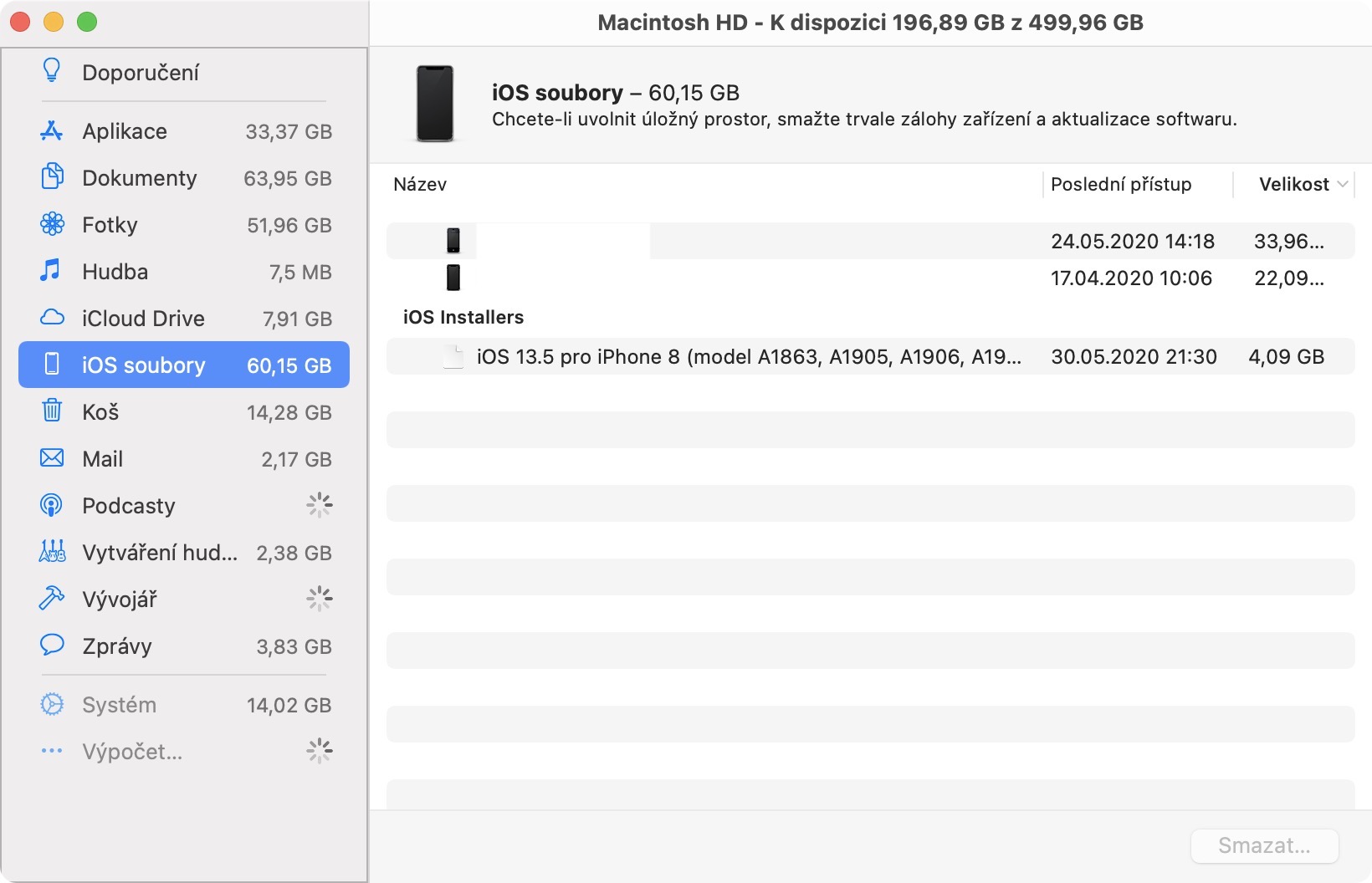Click the iPhone backup icon dated 17.04.2020

pyautogui.click(x=453, y=278)
